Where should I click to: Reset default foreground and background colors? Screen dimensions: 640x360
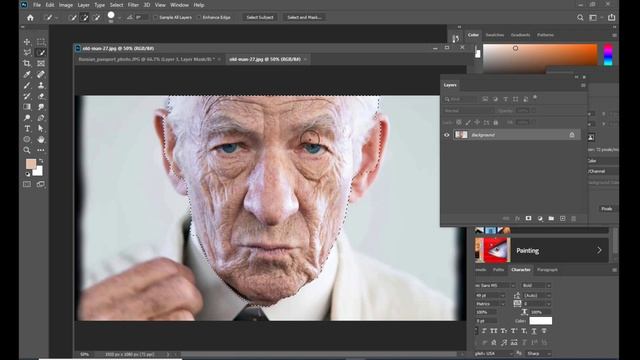[28, 174]
